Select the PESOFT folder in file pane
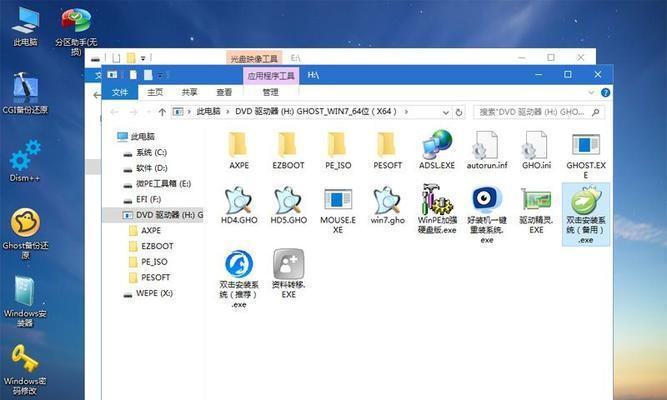This screenshot has height=400, width=667. coord(387,150)
